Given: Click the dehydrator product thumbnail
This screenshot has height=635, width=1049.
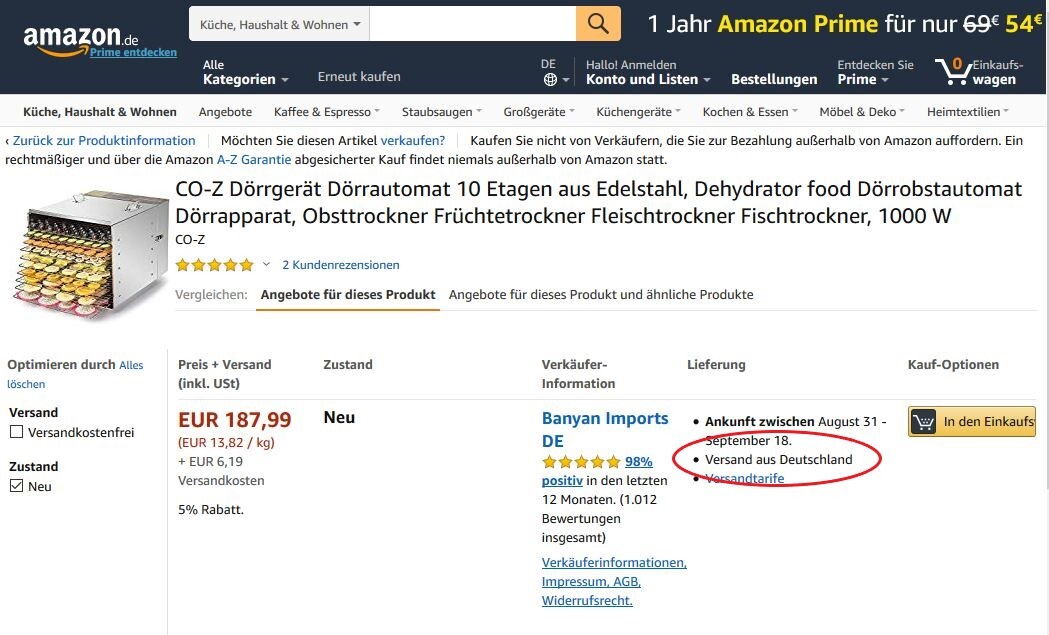Looking at the screenshot, I should tap(87, 254).
